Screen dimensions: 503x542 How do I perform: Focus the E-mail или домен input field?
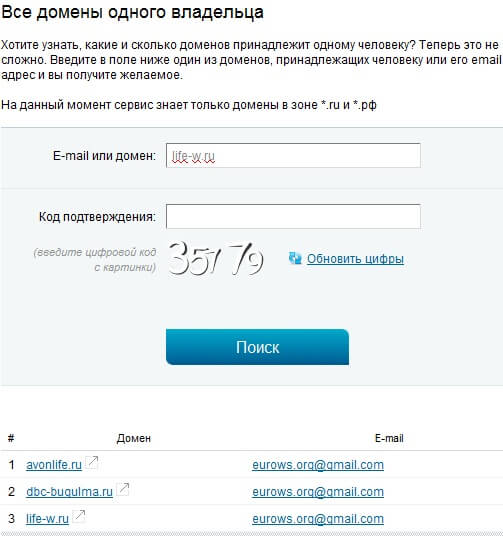(x=293, y=156)
